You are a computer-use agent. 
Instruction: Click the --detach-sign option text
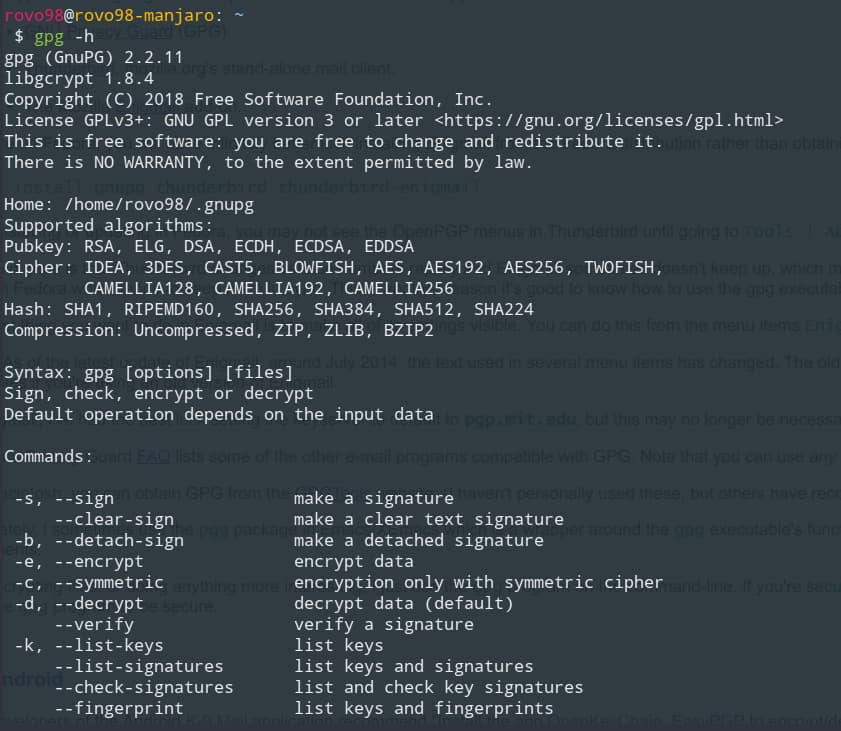point(119,540)
